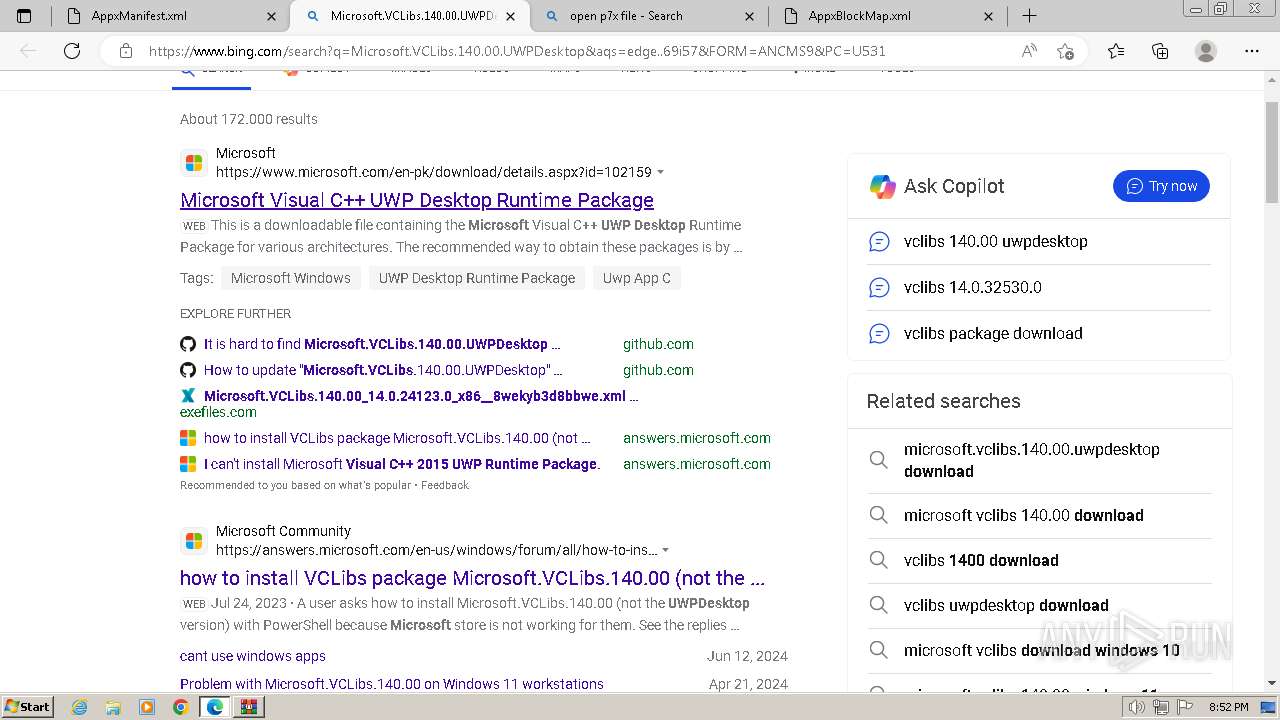1280x720 pixels.
Task: Search related 'vclibs uwpdesktop download'
Action: 1006,605
